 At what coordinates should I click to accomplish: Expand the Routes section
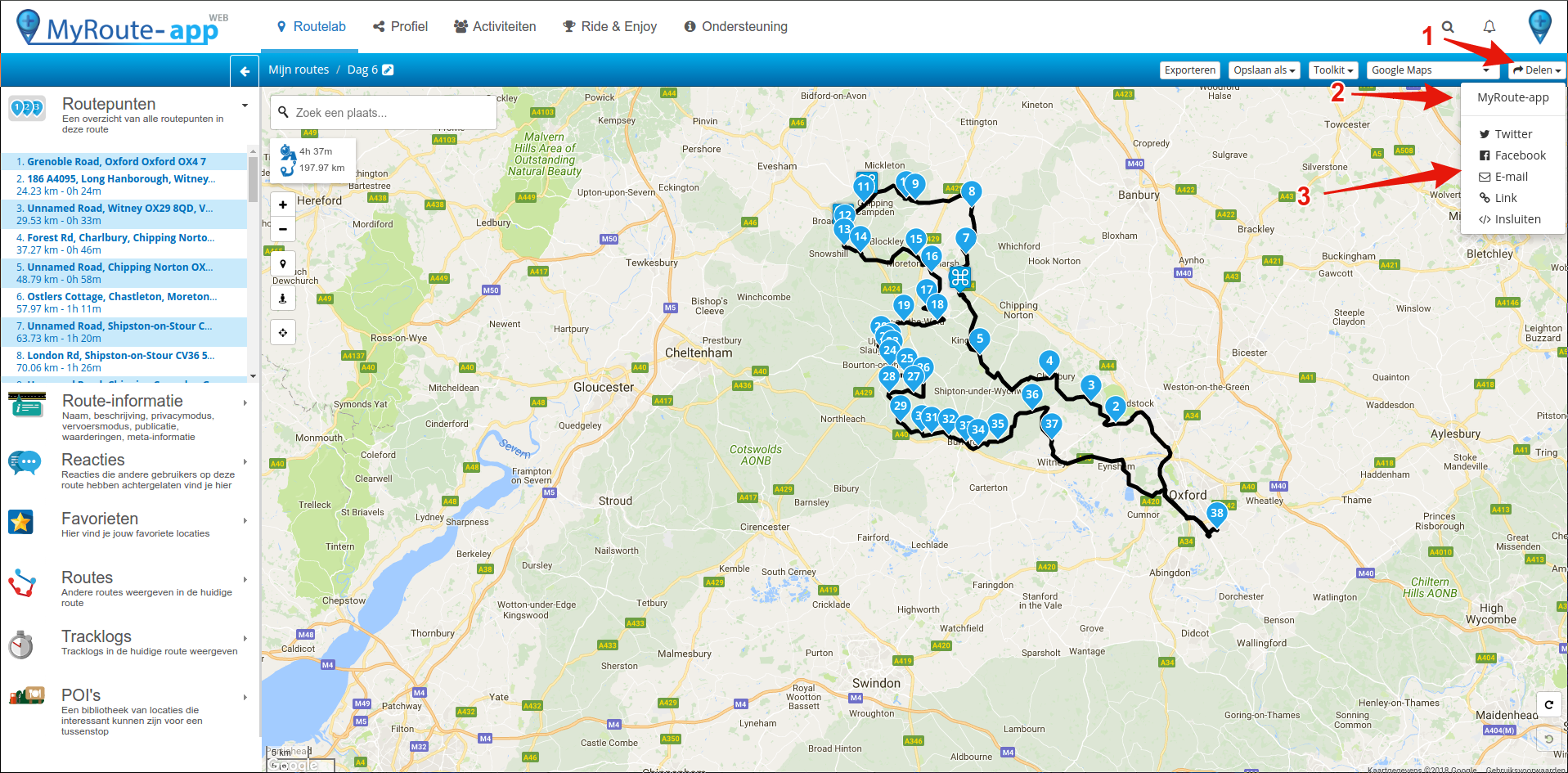pos(245,579)
